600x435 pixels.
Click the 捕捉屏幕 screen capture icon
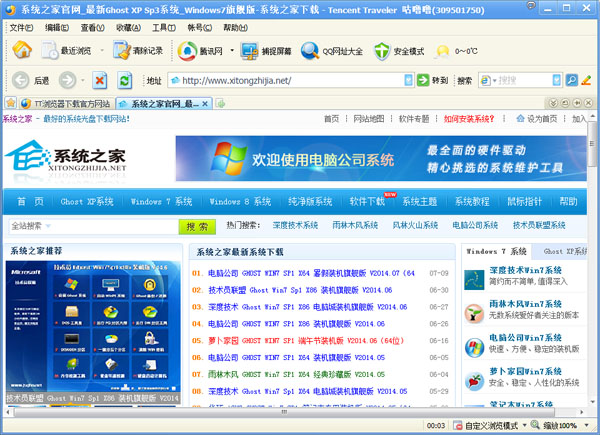249,51
